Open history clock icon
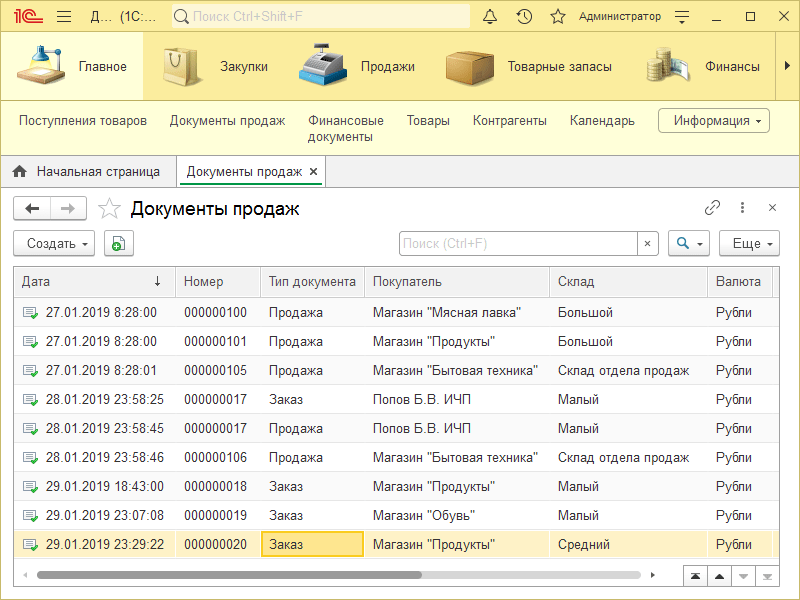Screen dimensions: 800x600 pyautogui.click(x=524, y=17)
